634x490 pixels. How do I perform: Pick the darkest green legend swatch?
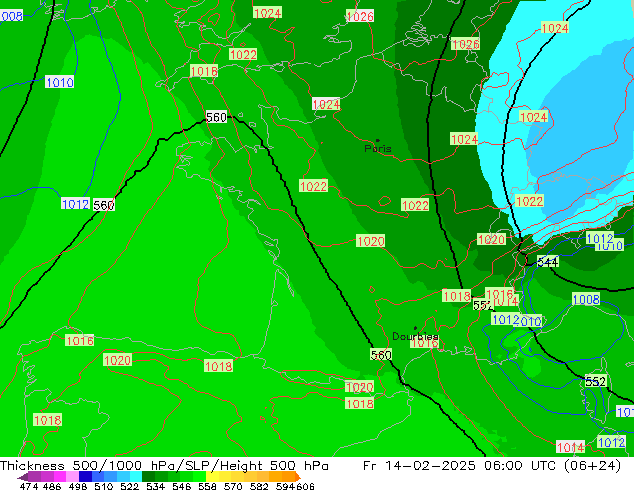(148, 476)
